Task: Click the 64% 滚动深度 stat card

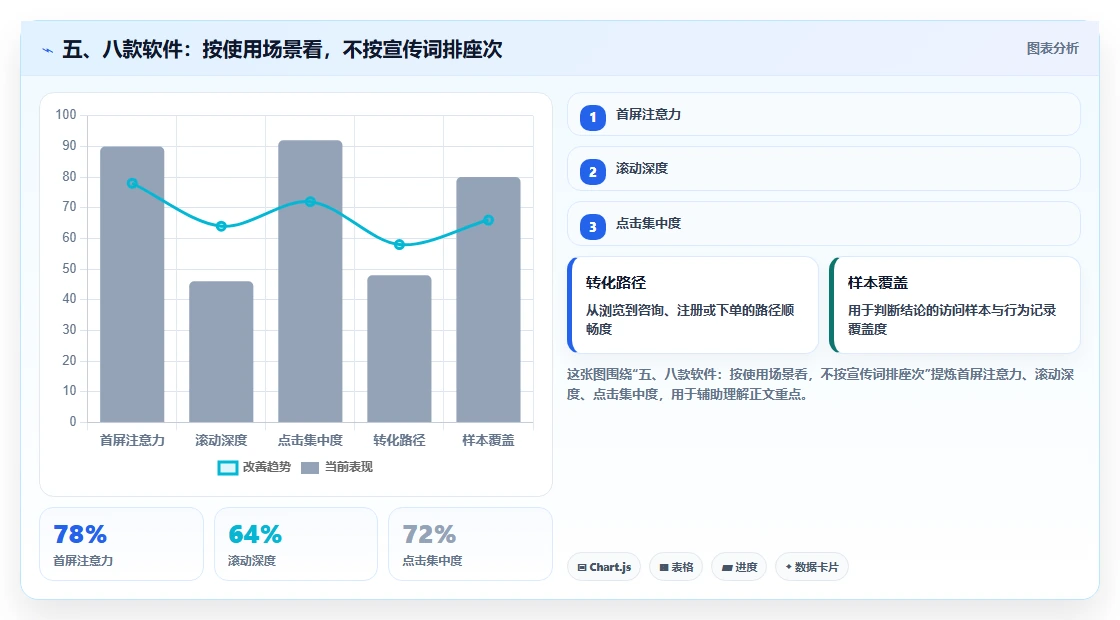Action: [296, 544]
